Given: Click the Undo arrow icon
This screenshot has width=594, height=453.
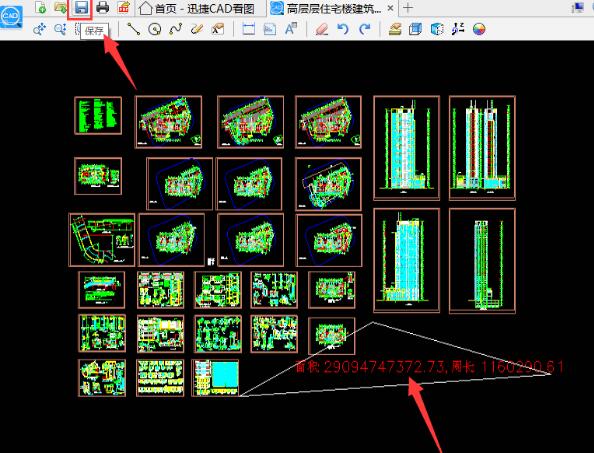Looking at the screenshot, I should (x=343, y=29).
